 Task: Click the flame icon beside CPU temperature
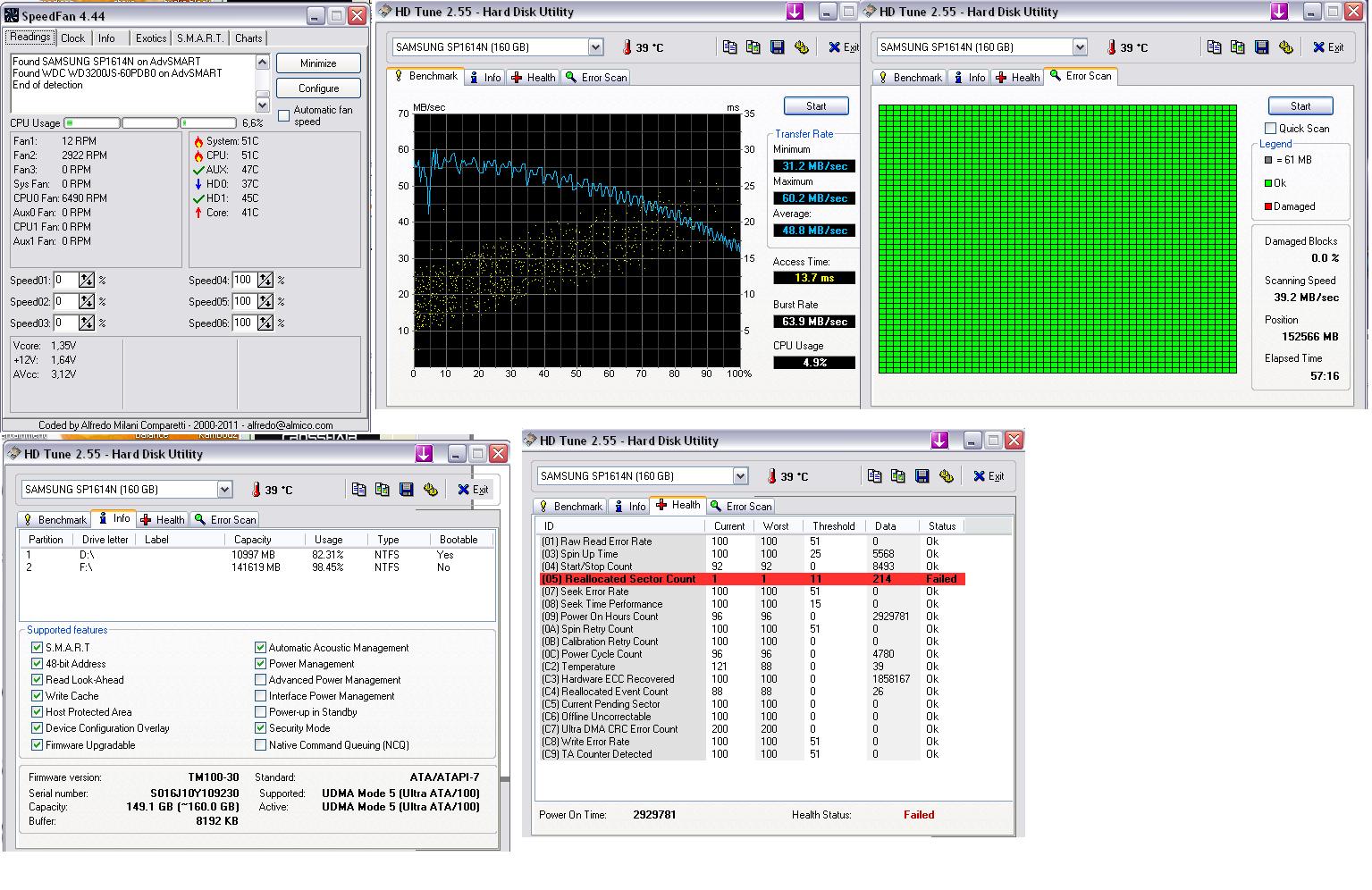pos(198,155)
